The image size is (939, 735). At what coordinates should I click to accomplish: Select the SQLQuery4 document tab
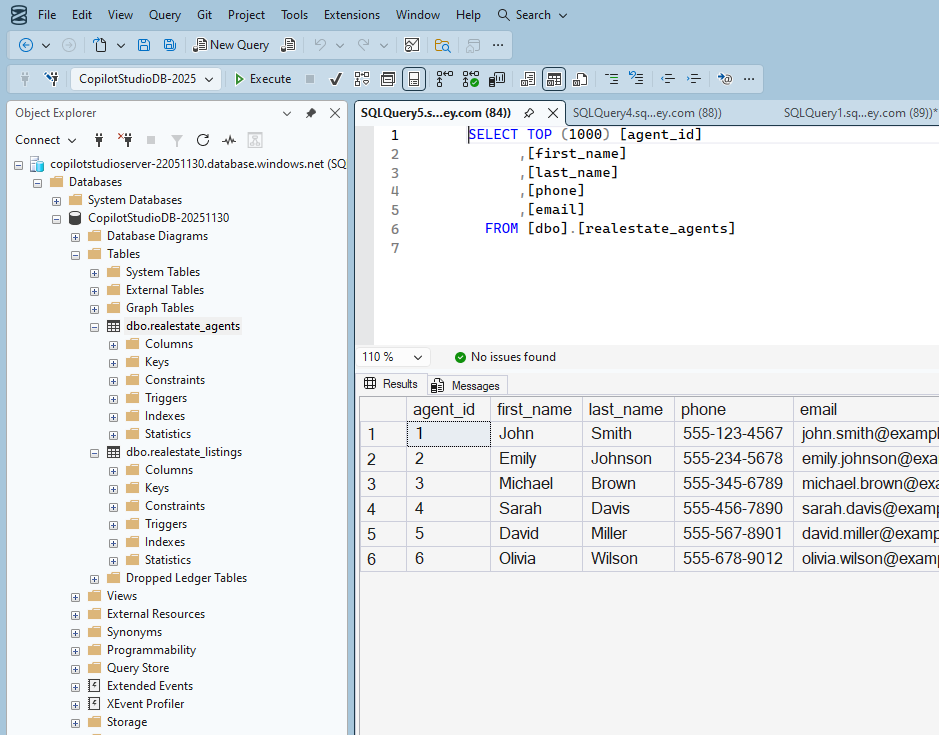pos(647,113)
